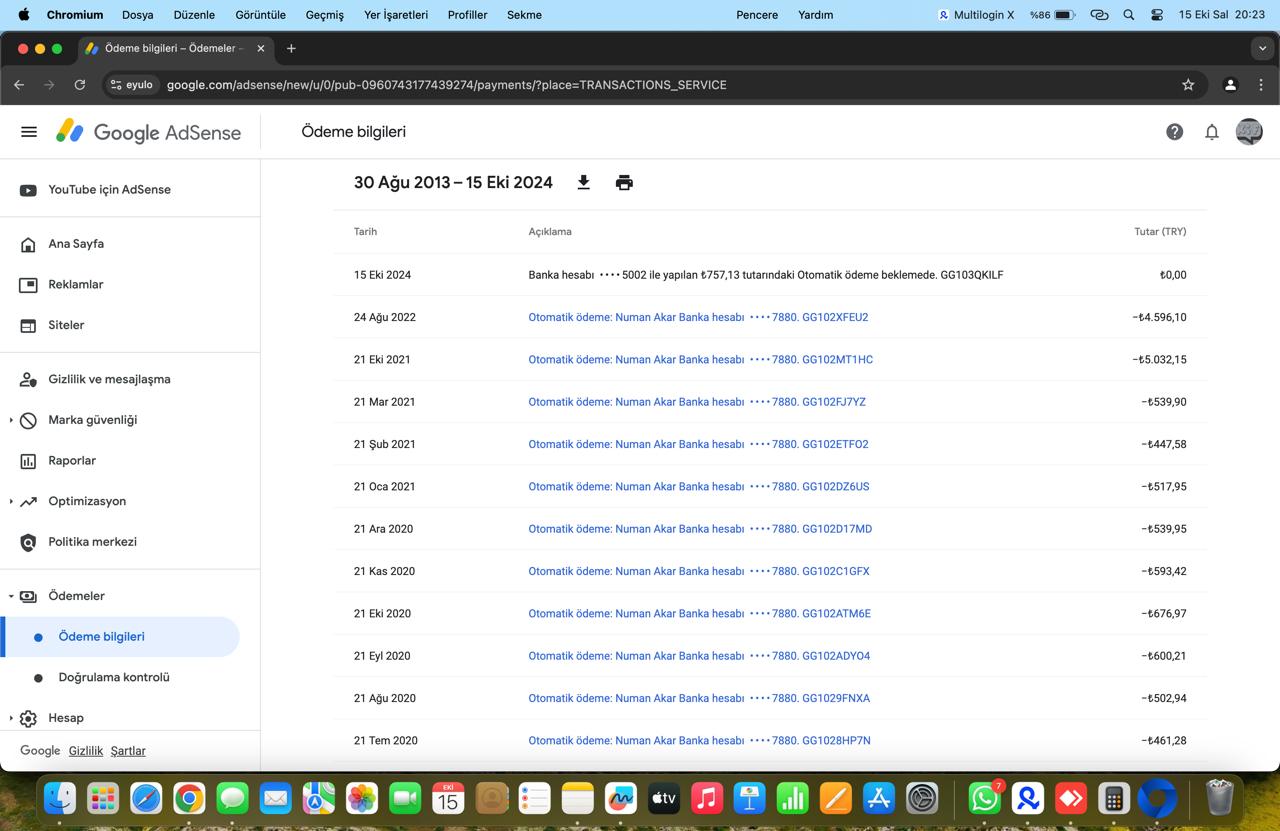Image resolution: width=1280 pixels, height=831 pixels.
Task: Open the Profiller menu
Action: (467, 15)
